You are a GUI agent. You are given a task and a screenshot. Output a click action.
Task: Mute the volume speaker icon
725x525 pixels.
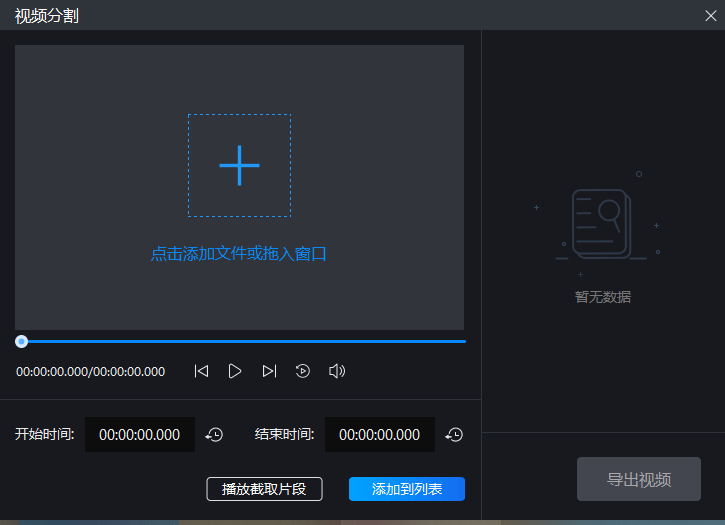coord(337,371)
